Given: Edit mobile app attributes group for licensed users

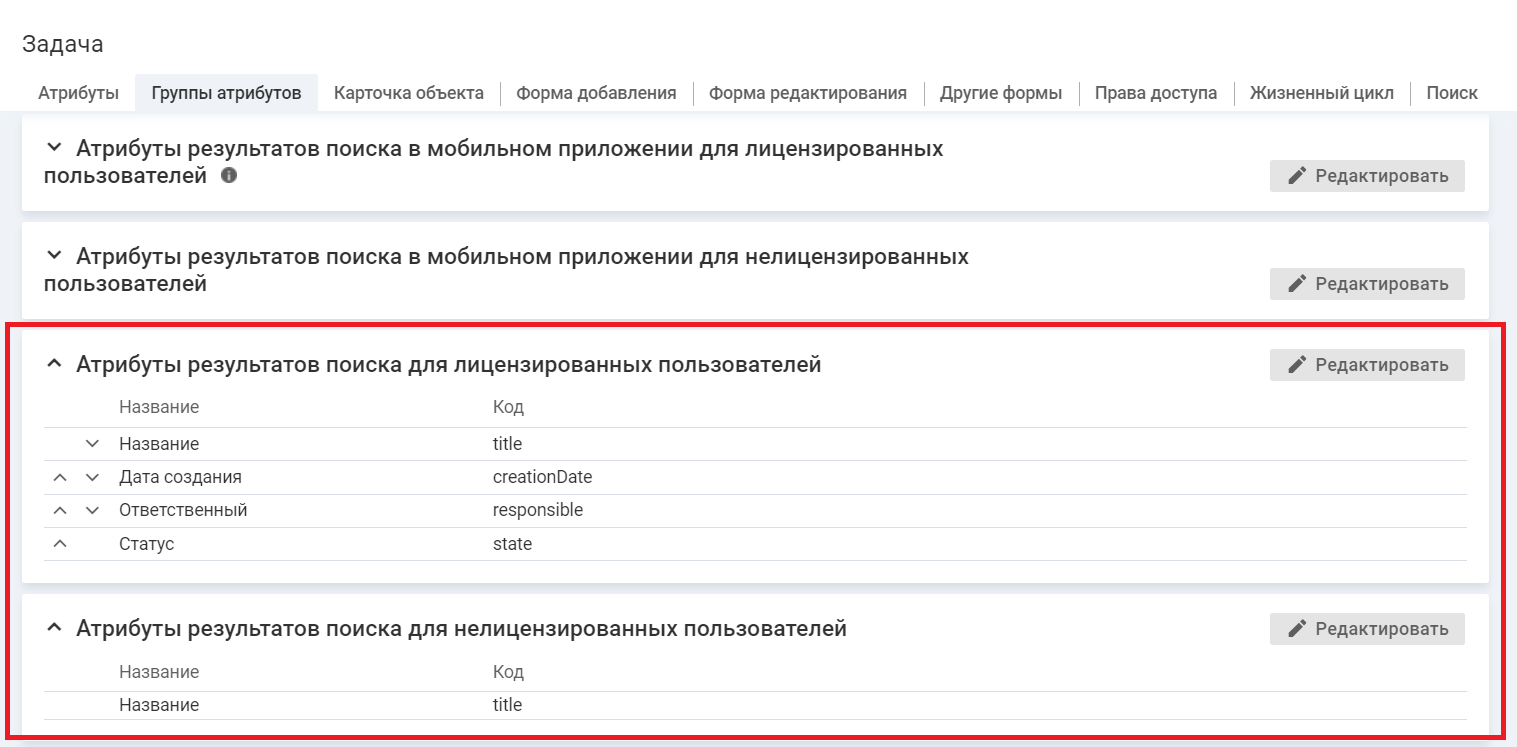Looking at the screenshot, I should pyautogui.click(x=1366, y=176).
